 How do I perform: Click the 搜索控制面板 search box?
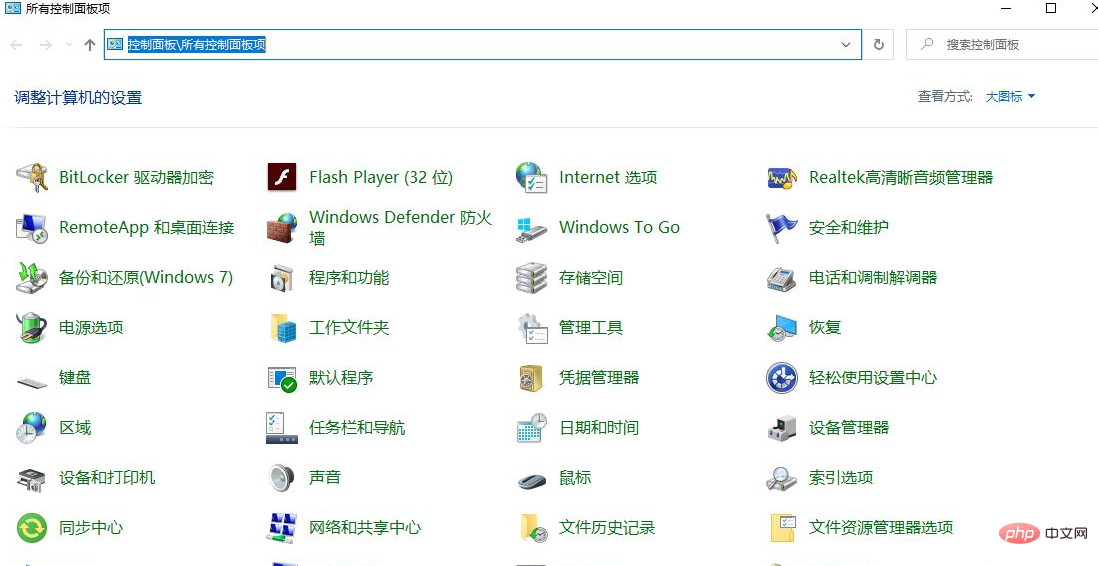tap(1002, 45)
